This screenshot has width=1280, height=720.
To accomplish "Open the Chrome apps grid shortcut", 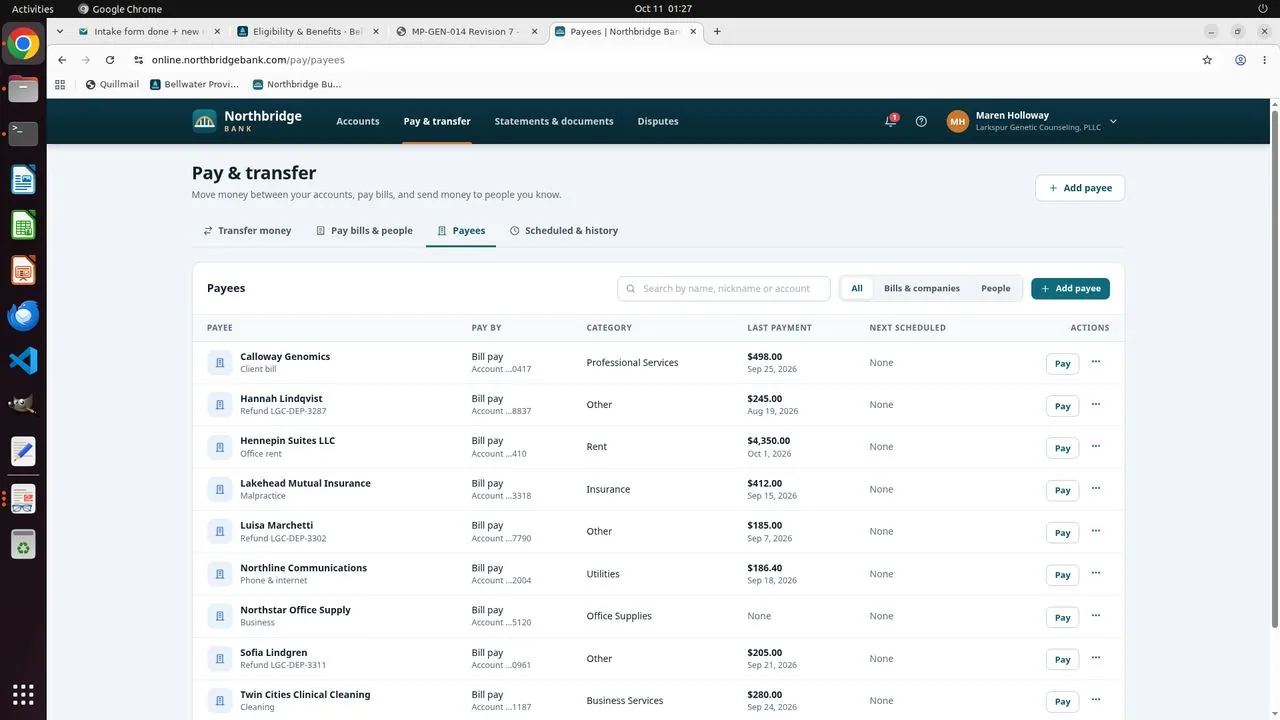I will [60, 84].
